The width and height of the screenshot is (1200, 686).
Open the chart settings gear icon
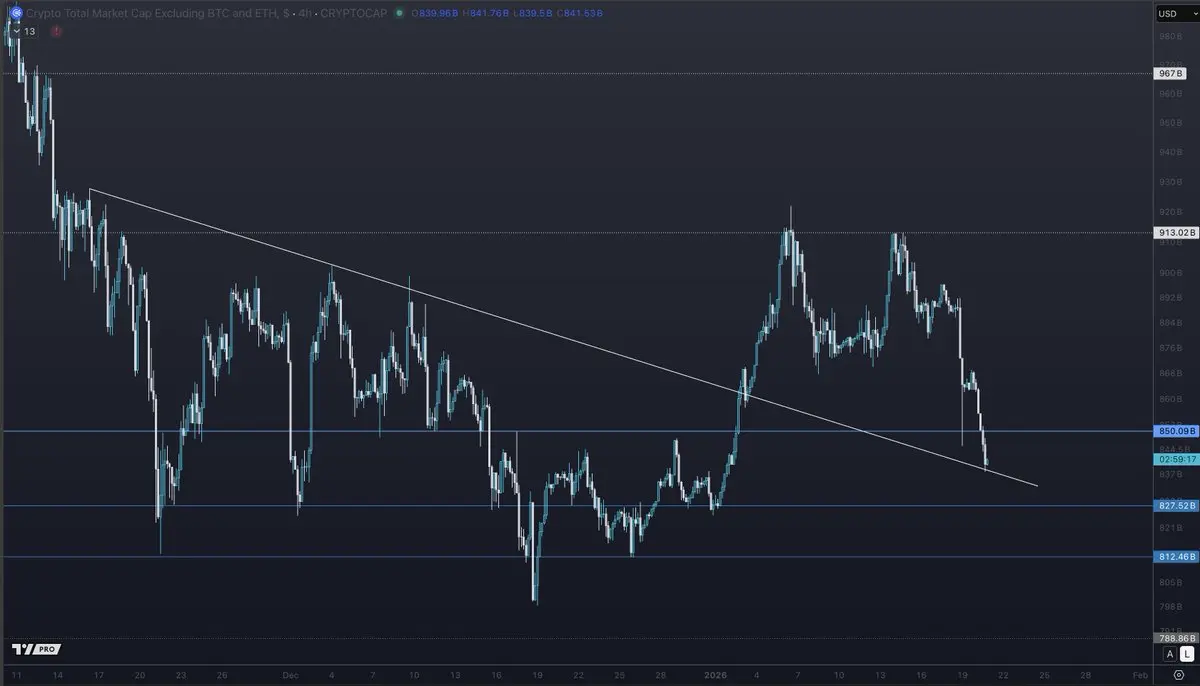click(x=1177, y=676)
